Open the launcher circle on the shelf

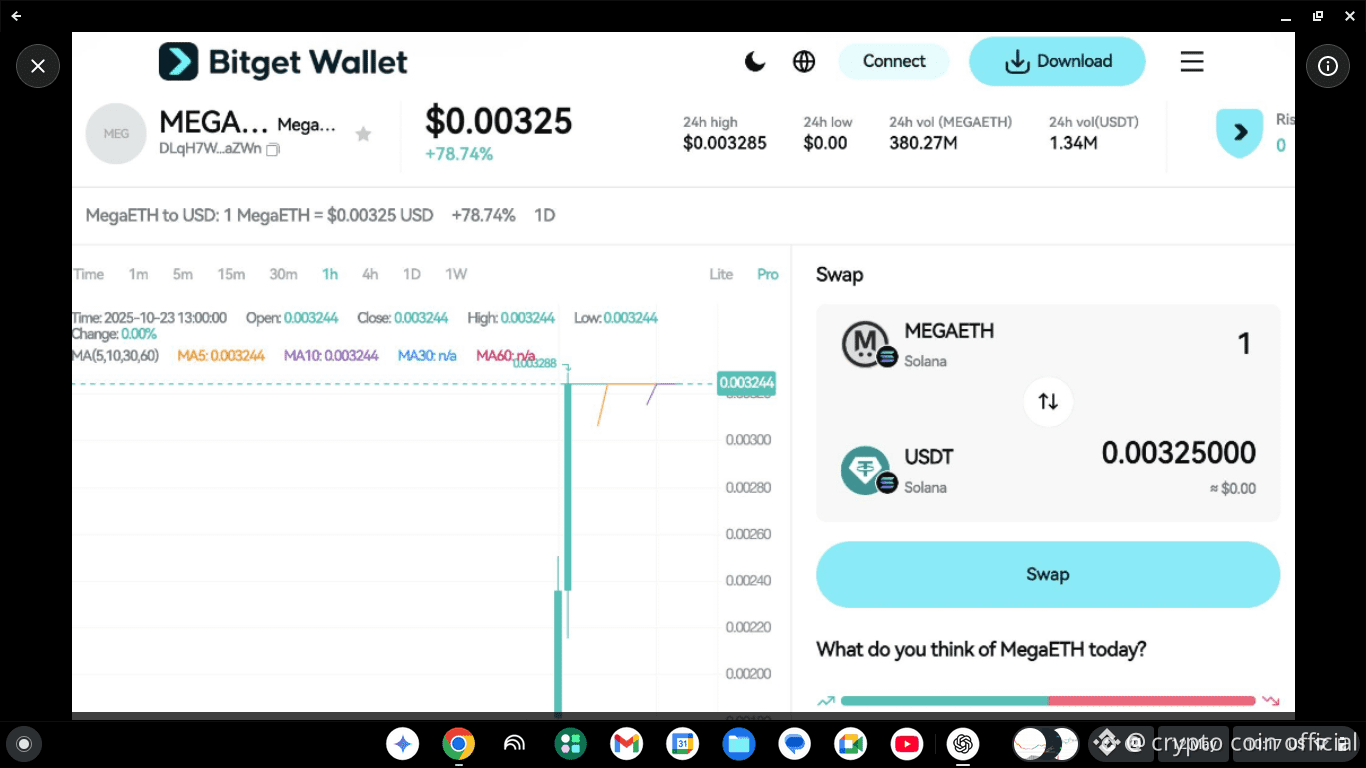coord(24,743)
